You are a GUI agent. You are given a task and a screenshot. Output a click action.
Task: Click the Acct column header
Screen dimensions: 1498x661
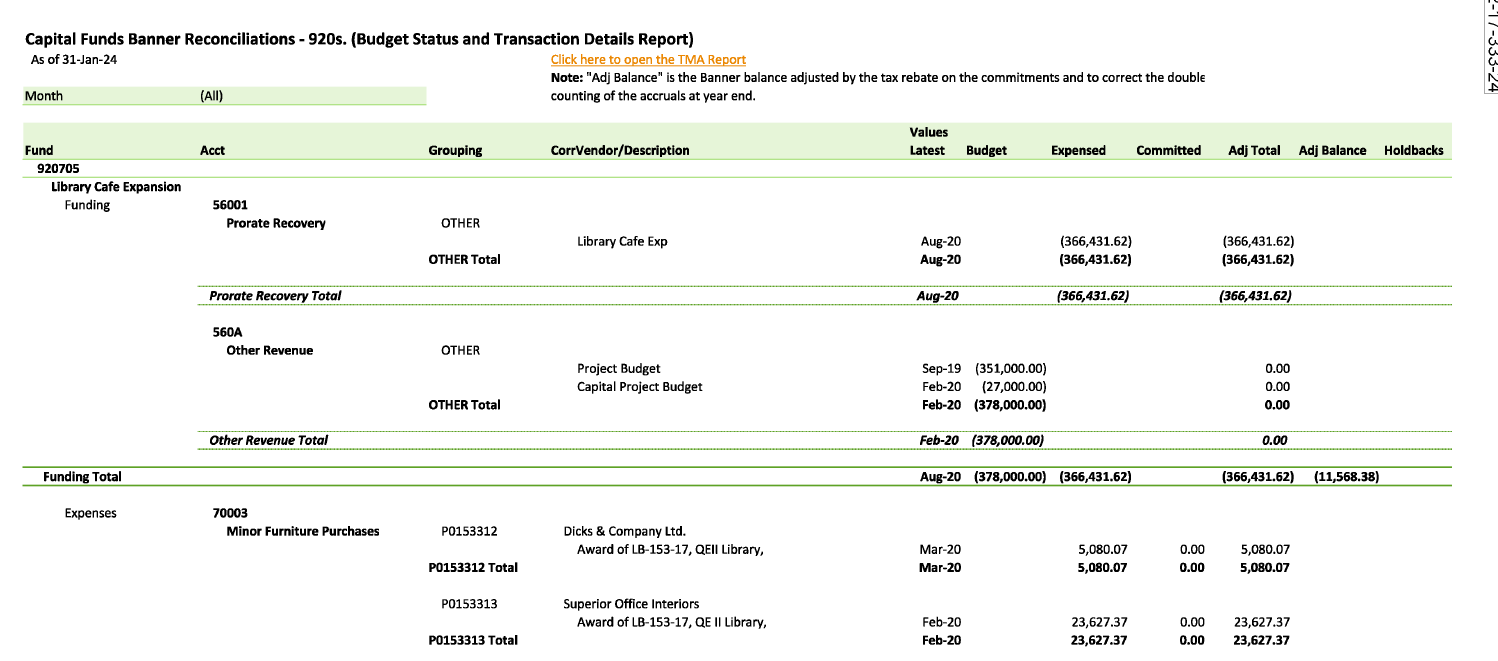(x=212, y=151)
